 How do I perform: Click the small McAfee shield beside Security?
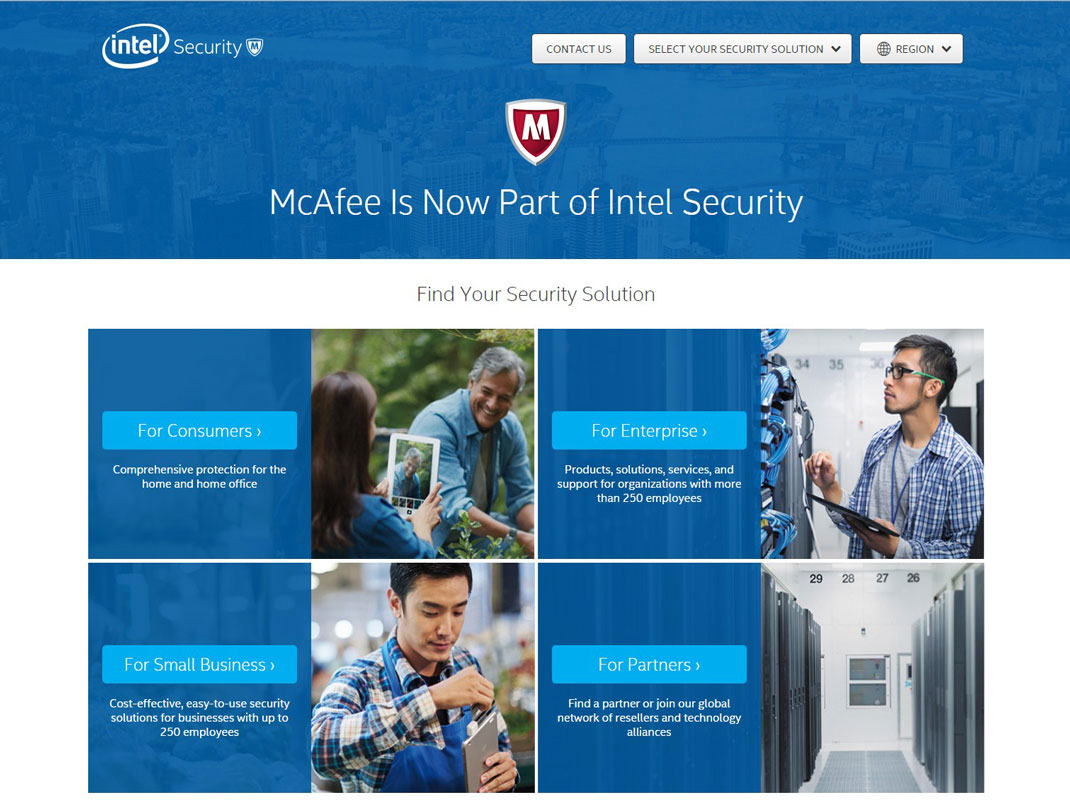[x=255, y=47]
